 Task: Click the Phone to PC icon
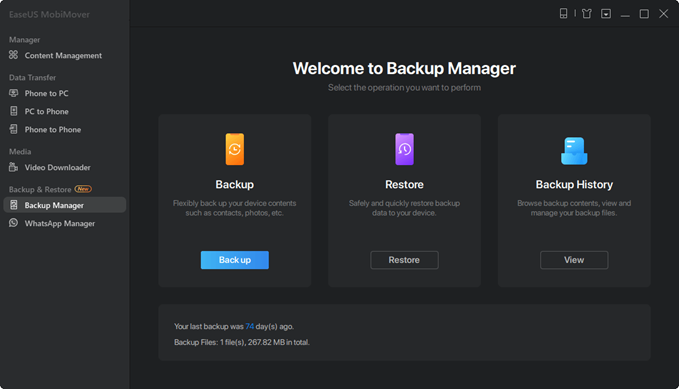[14, 93]
